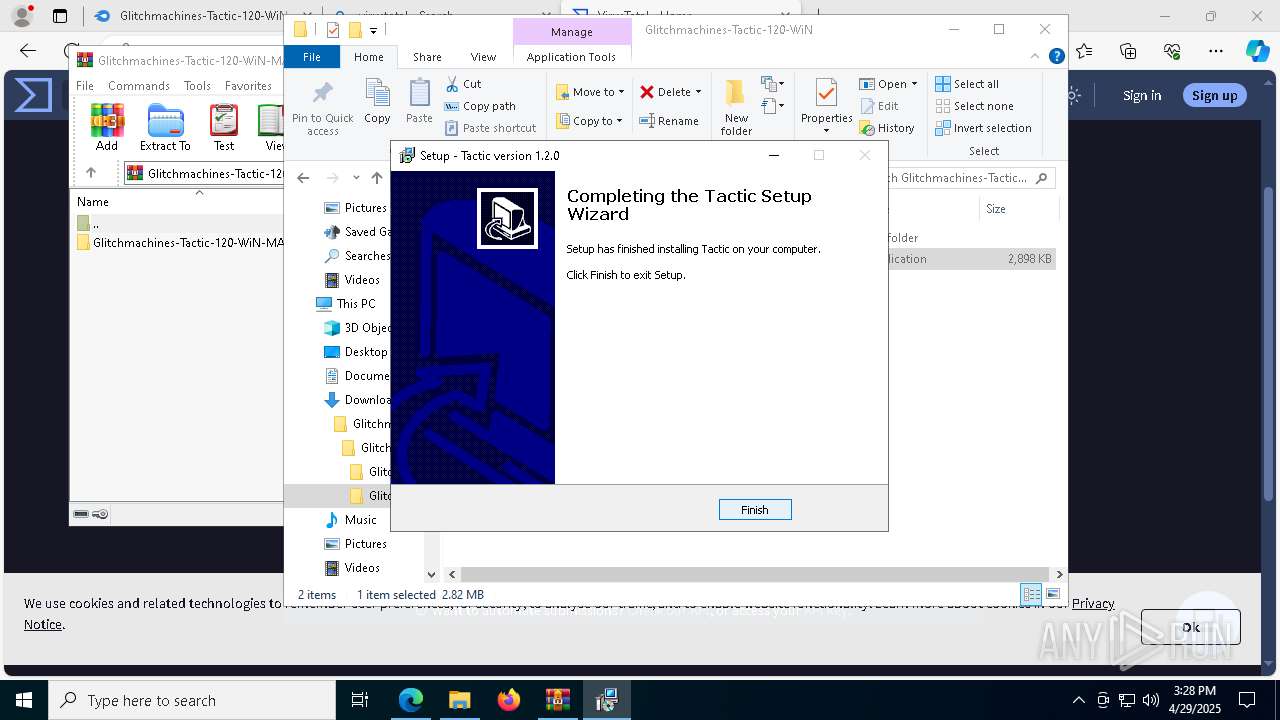Click Rename in Explorer ribbon
Screen dimensions: 1280x720
tap(669, 121)
